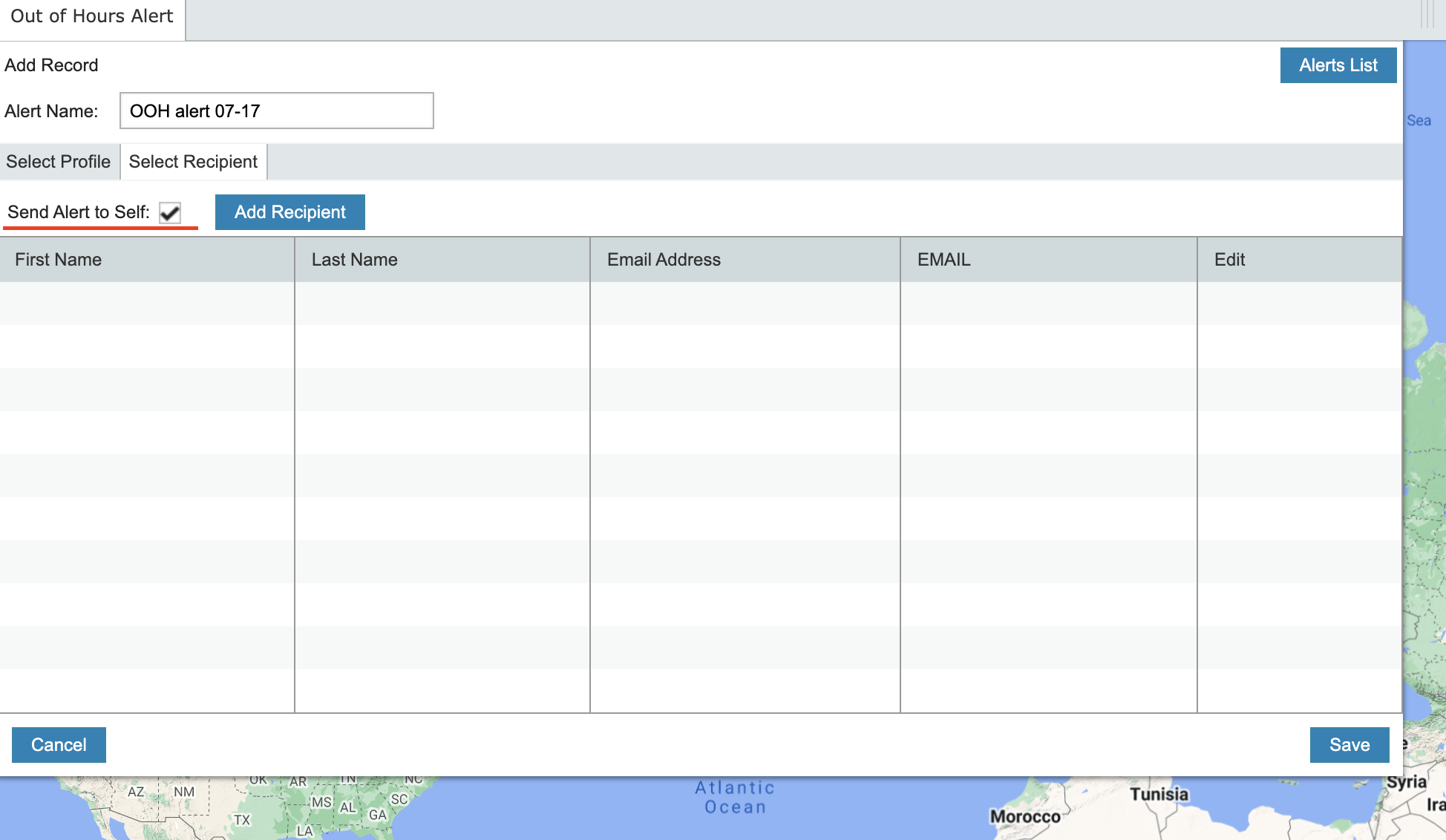Open the Alerts List
The height and width of the screenshot is (840, 1446).
[1338, 65]
